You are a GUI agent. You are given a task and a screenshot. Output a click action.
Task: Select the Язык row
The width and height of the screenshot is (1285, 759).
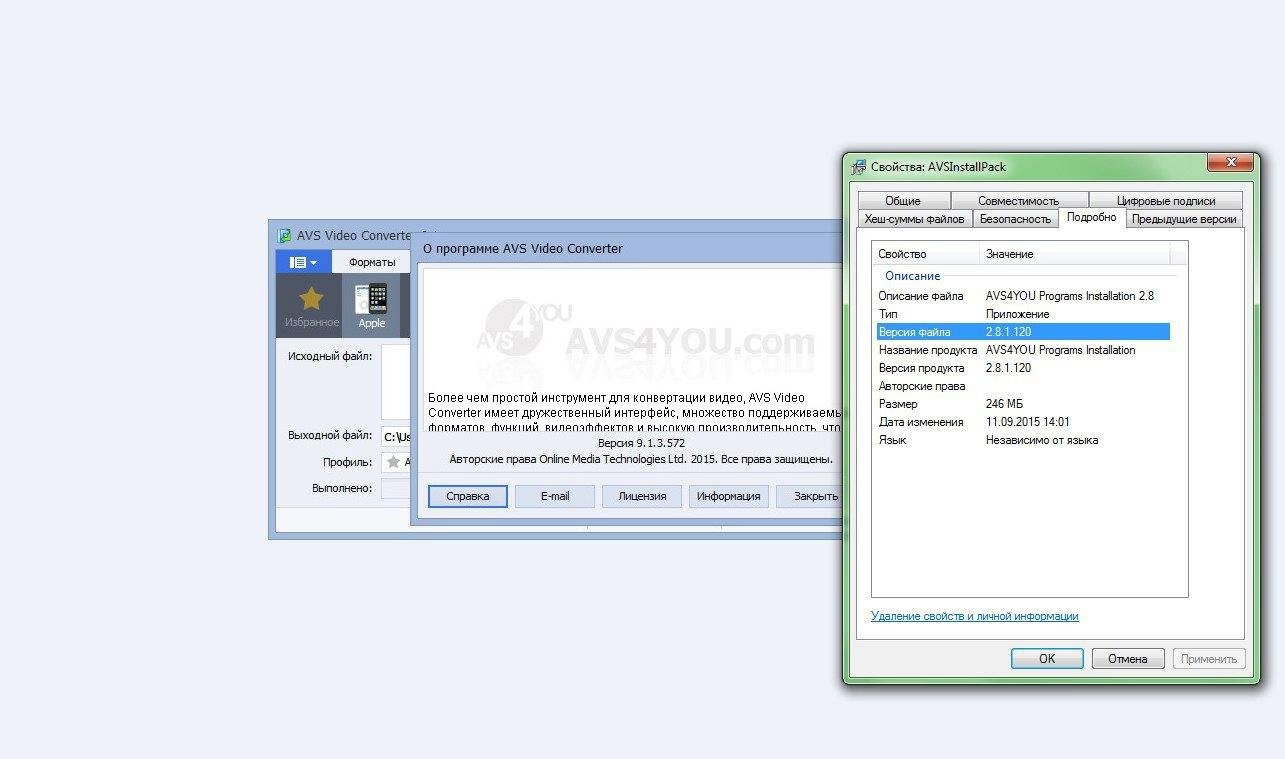coord(1021,440)
